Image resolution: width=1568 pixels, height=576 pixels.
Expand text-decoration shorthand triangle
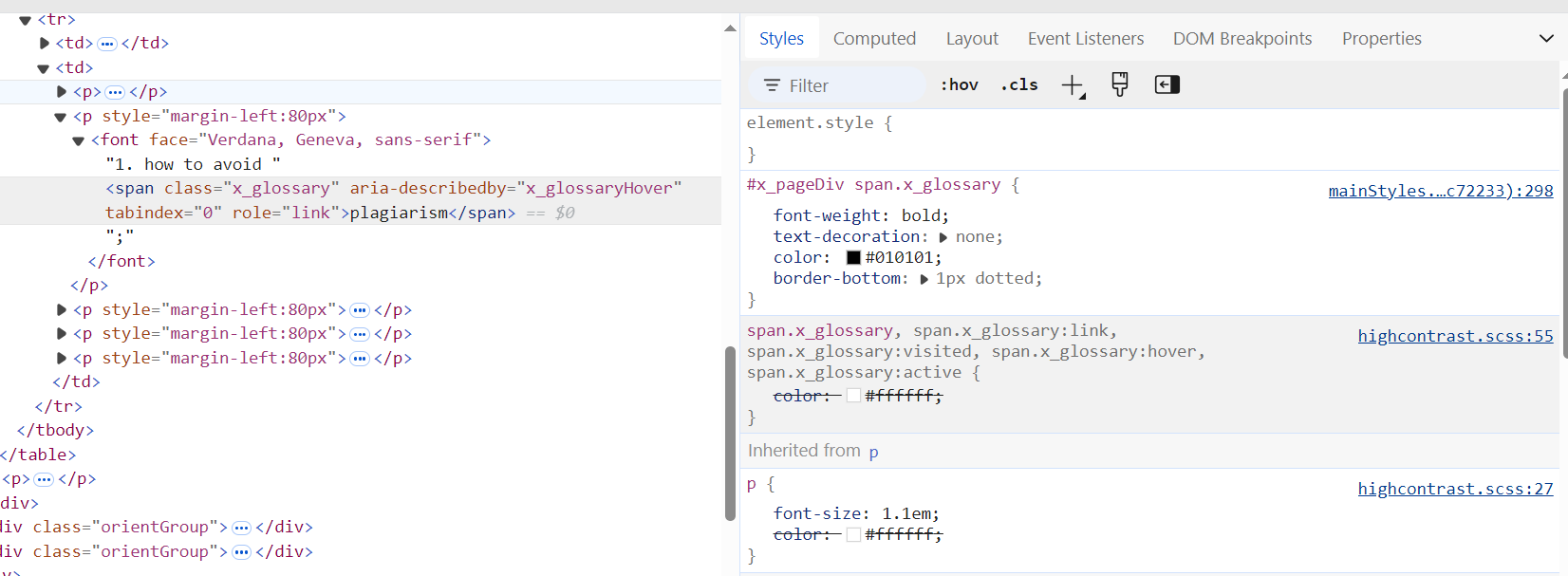coord(943,237)
